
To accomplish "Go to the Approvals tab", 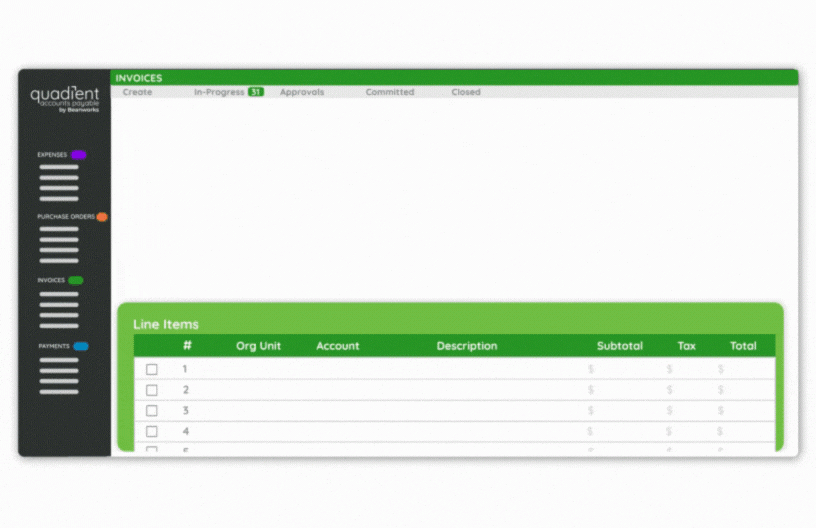I will [302, 92].
